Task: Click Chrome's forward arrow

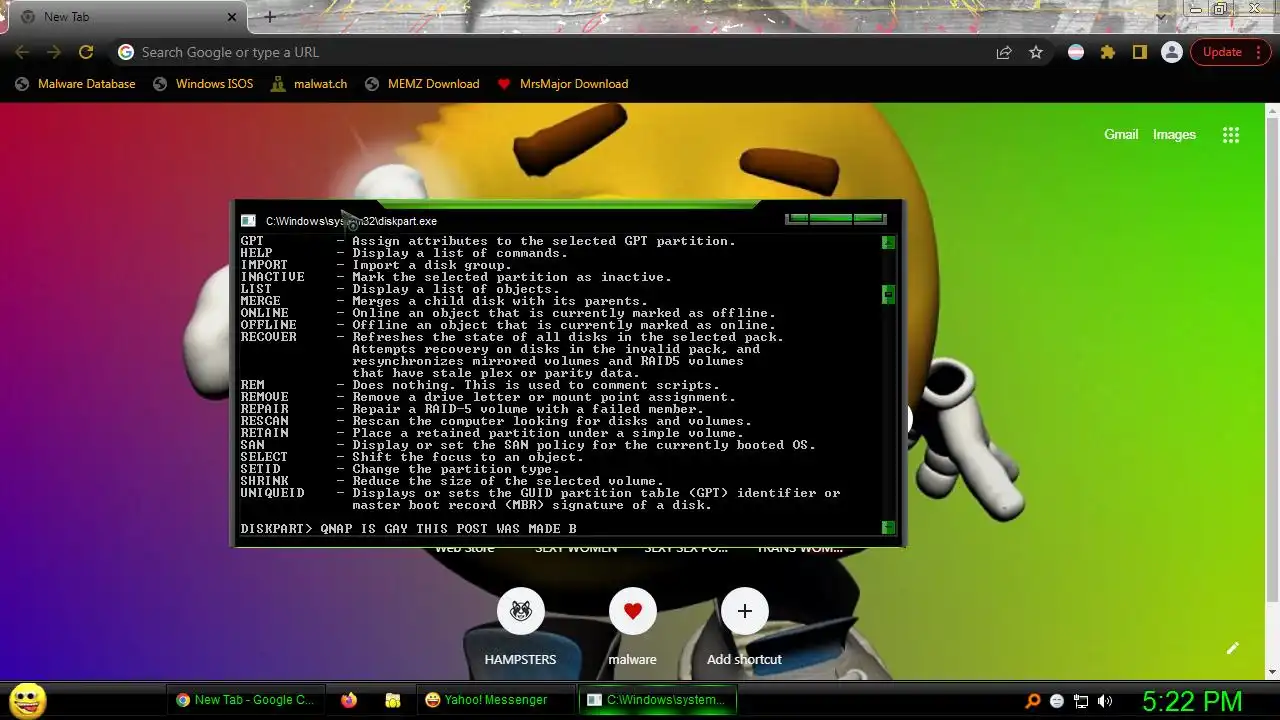Action: pyautogui.click(x=54, y=52)
